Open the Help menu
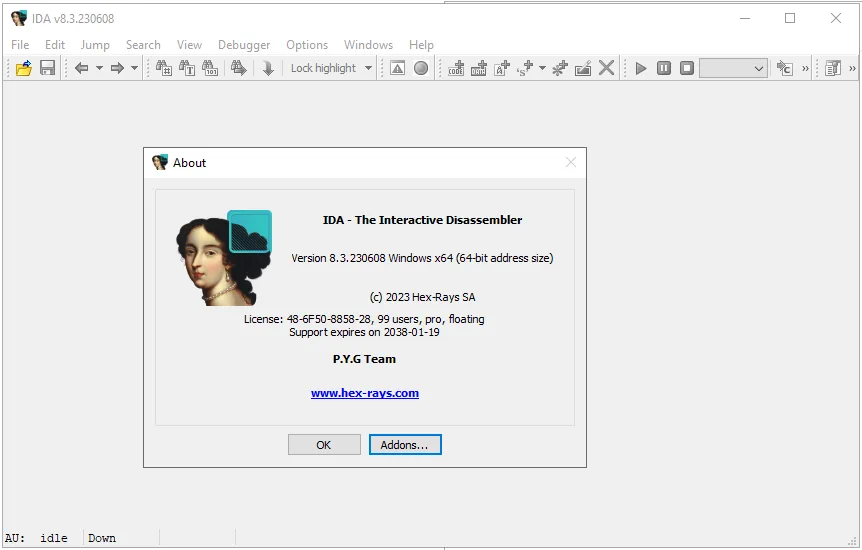This screenshot has width=862, height=550. tap(421, 45)
